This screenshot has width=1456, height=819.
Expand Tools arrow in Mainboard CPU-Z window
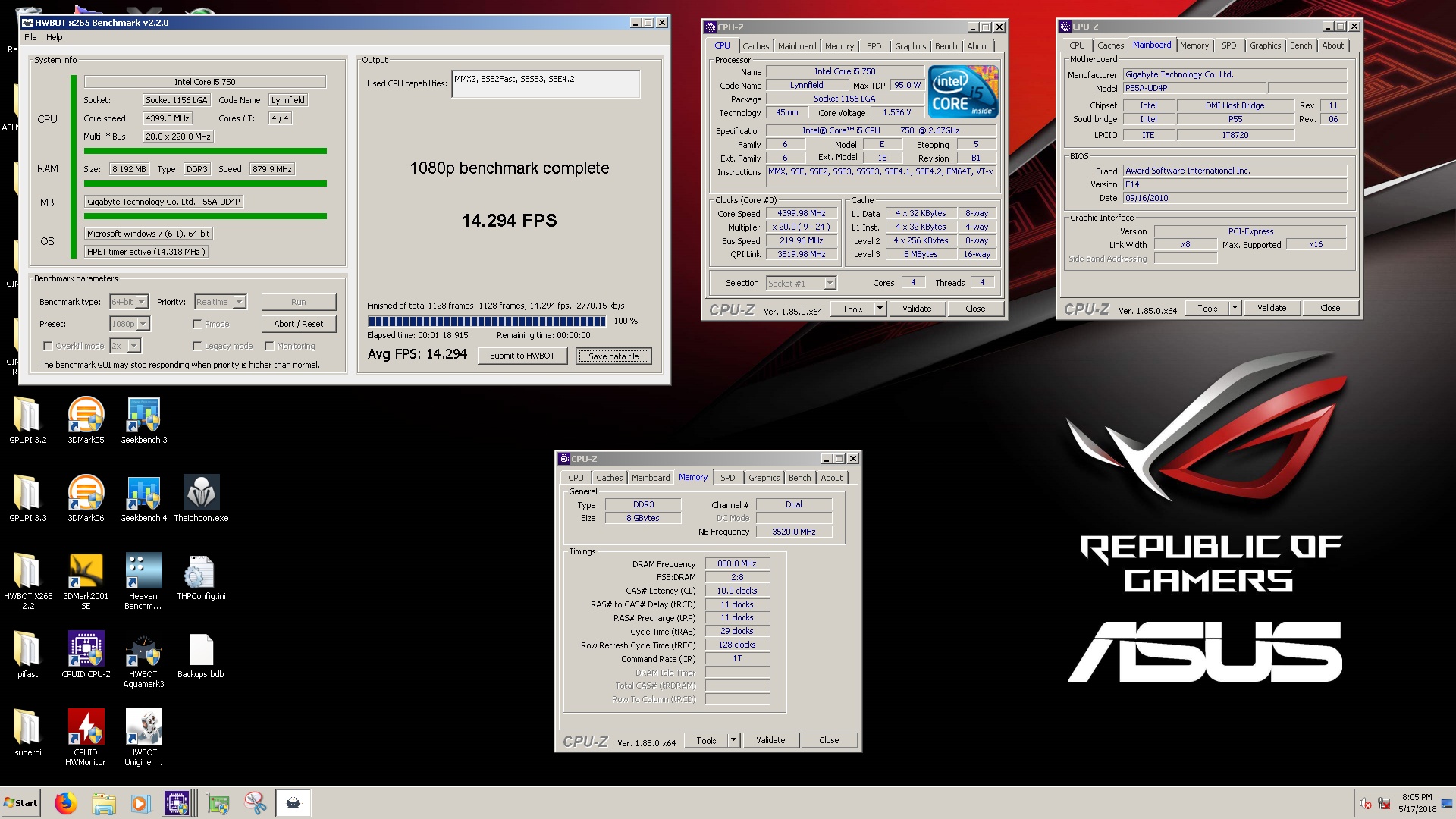pyautogui.click(x=1235, y=308)
